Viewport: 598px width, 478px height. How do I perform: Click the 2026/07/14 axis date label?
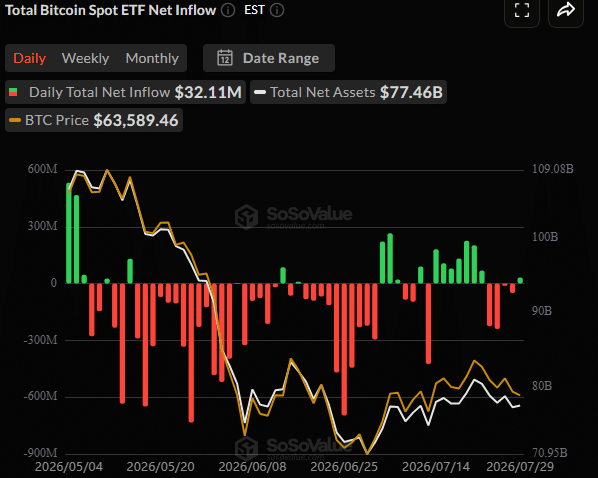tap(436, 467)
